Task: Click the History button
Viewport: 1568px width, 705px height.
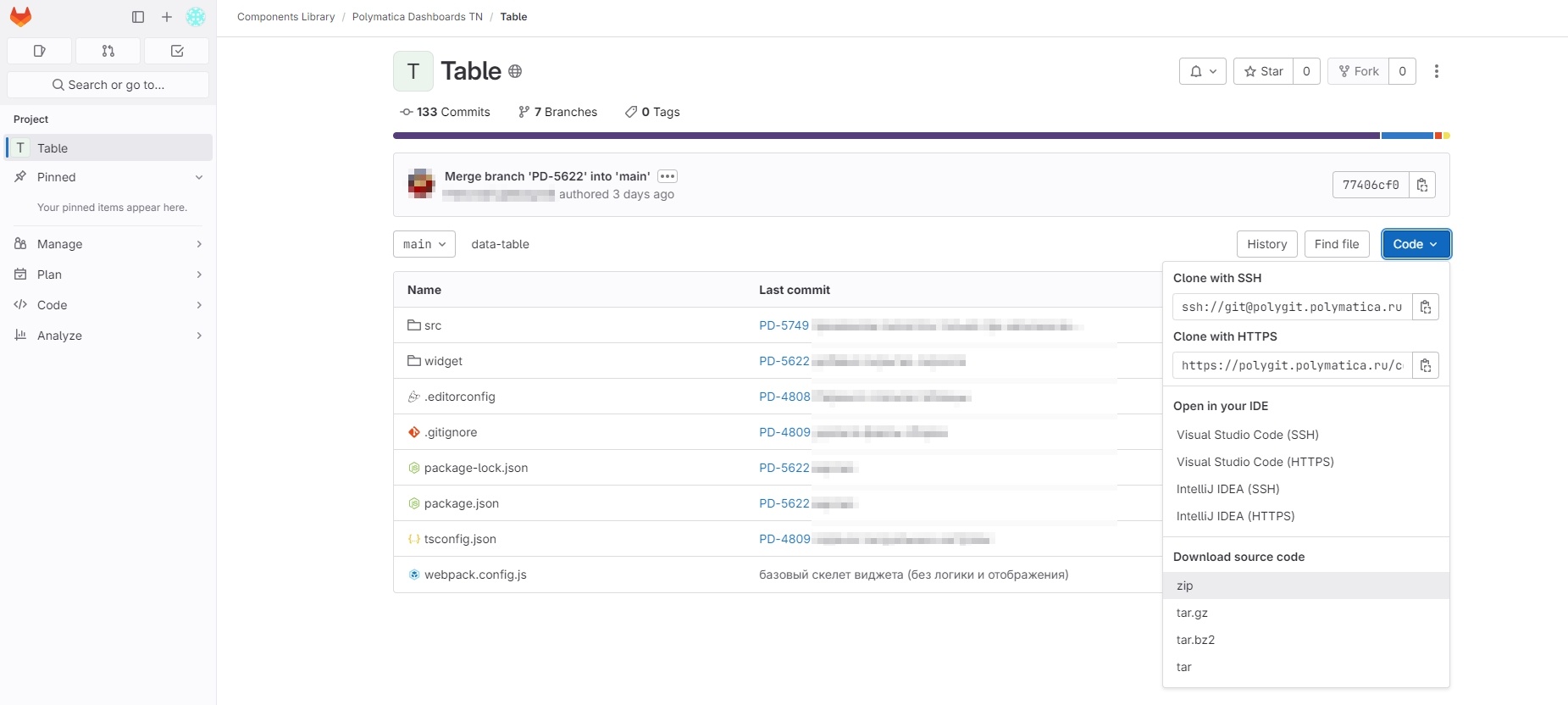Action: click(x=1266, y=244)
